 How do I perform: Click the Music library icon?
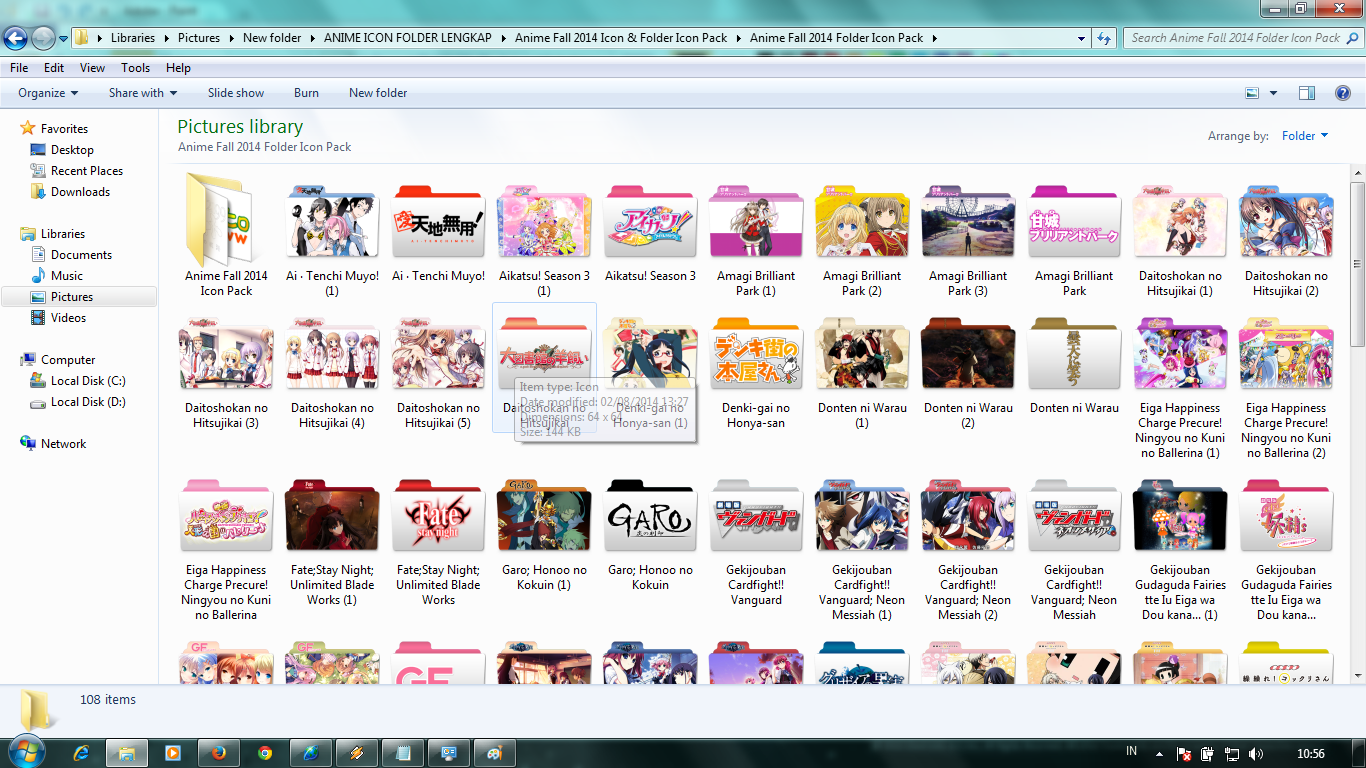pyautogui.click(x=38, y=275)
